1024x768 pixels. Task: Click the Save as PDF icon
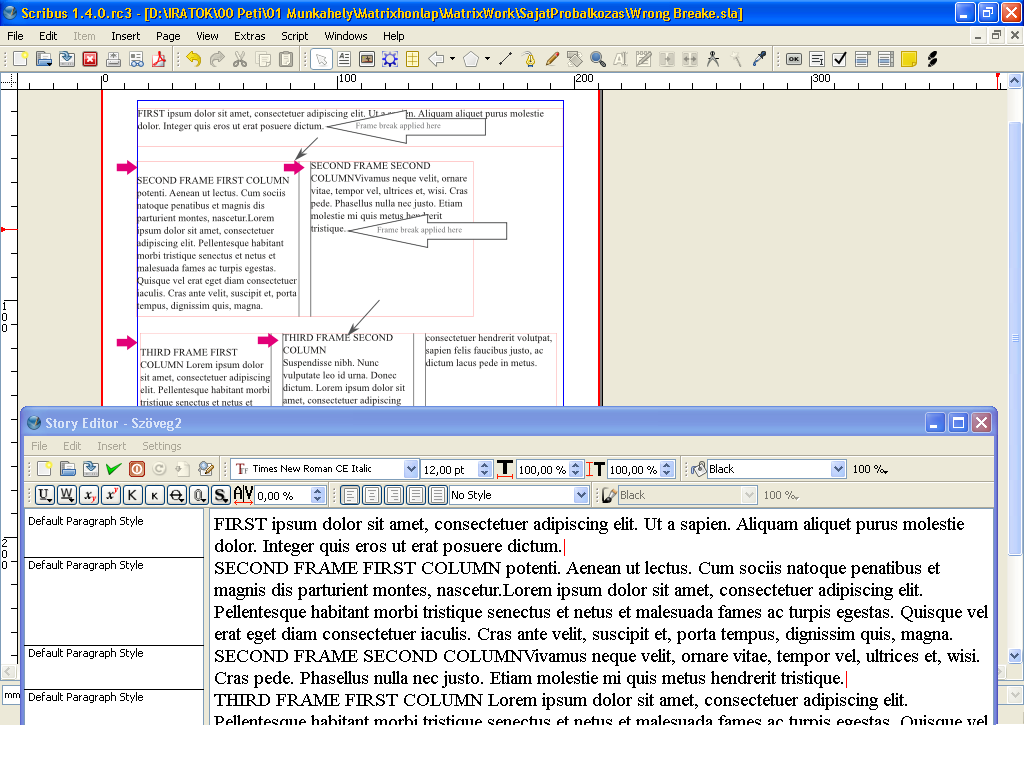(159, 59)
